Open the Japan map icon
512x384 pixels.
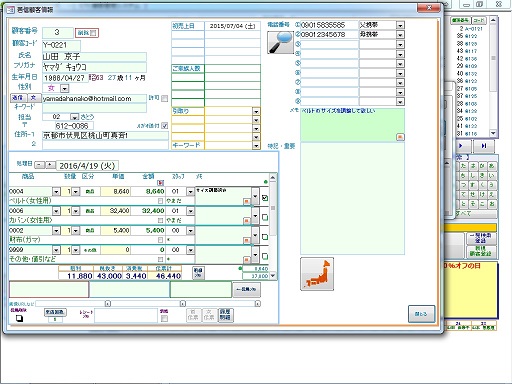[317, 274]
